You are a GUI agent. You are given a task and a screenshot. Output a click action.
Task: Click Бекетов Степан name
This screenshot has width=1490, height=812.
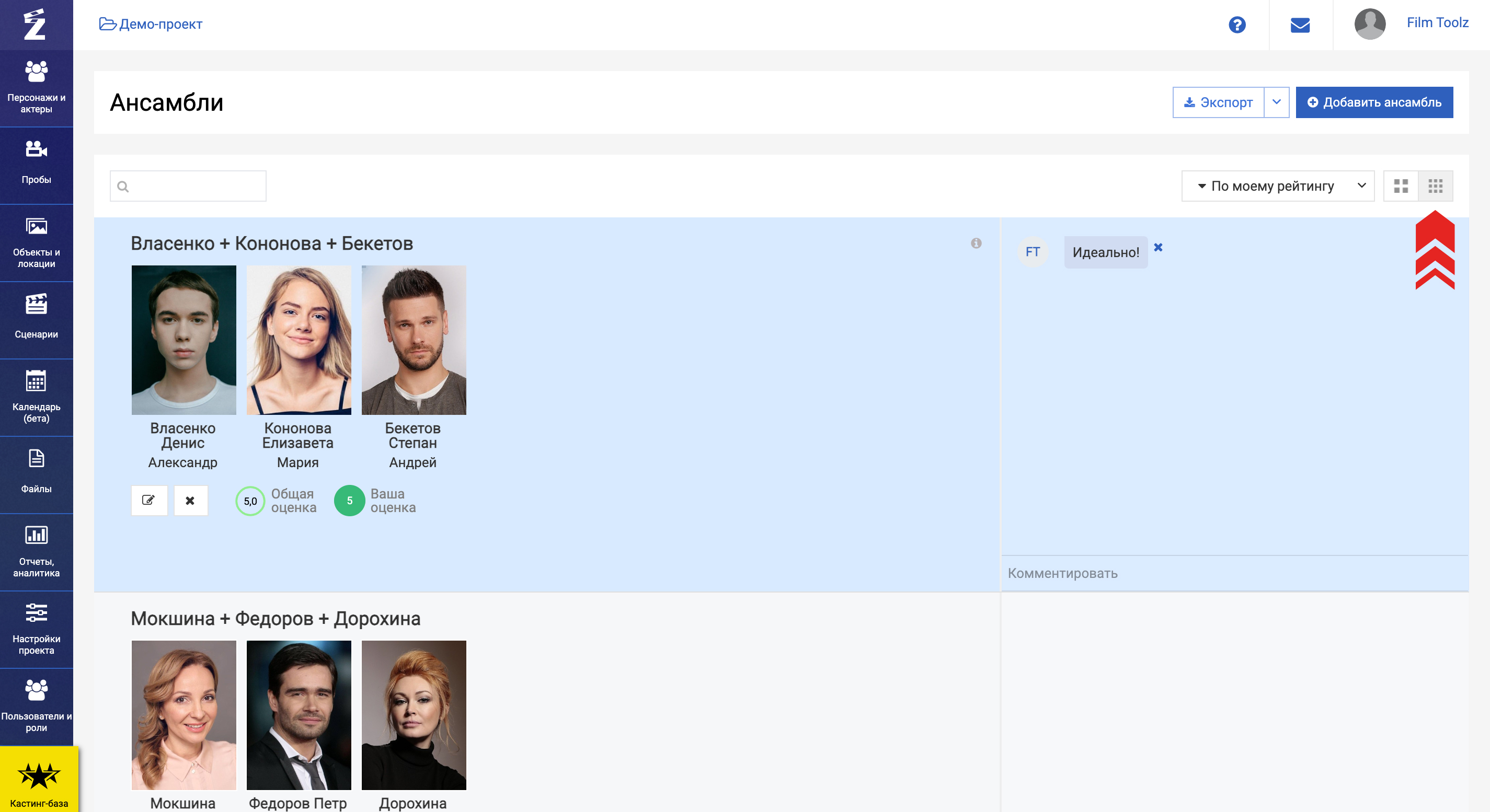[x=412, y=436]
